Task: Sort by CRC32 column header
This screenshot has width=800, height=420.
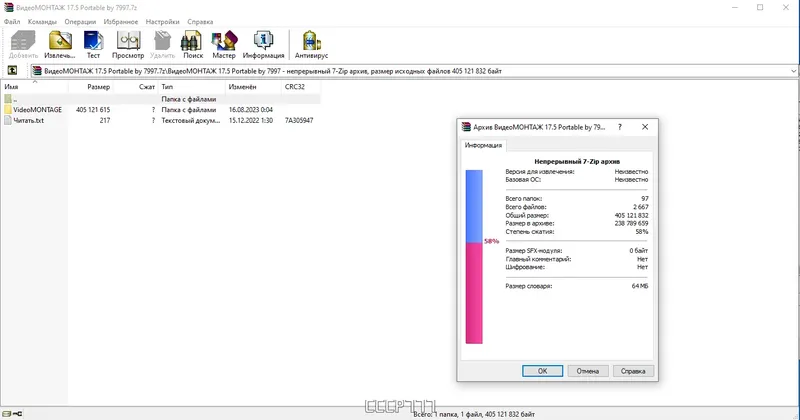Action: pos(301,87)
